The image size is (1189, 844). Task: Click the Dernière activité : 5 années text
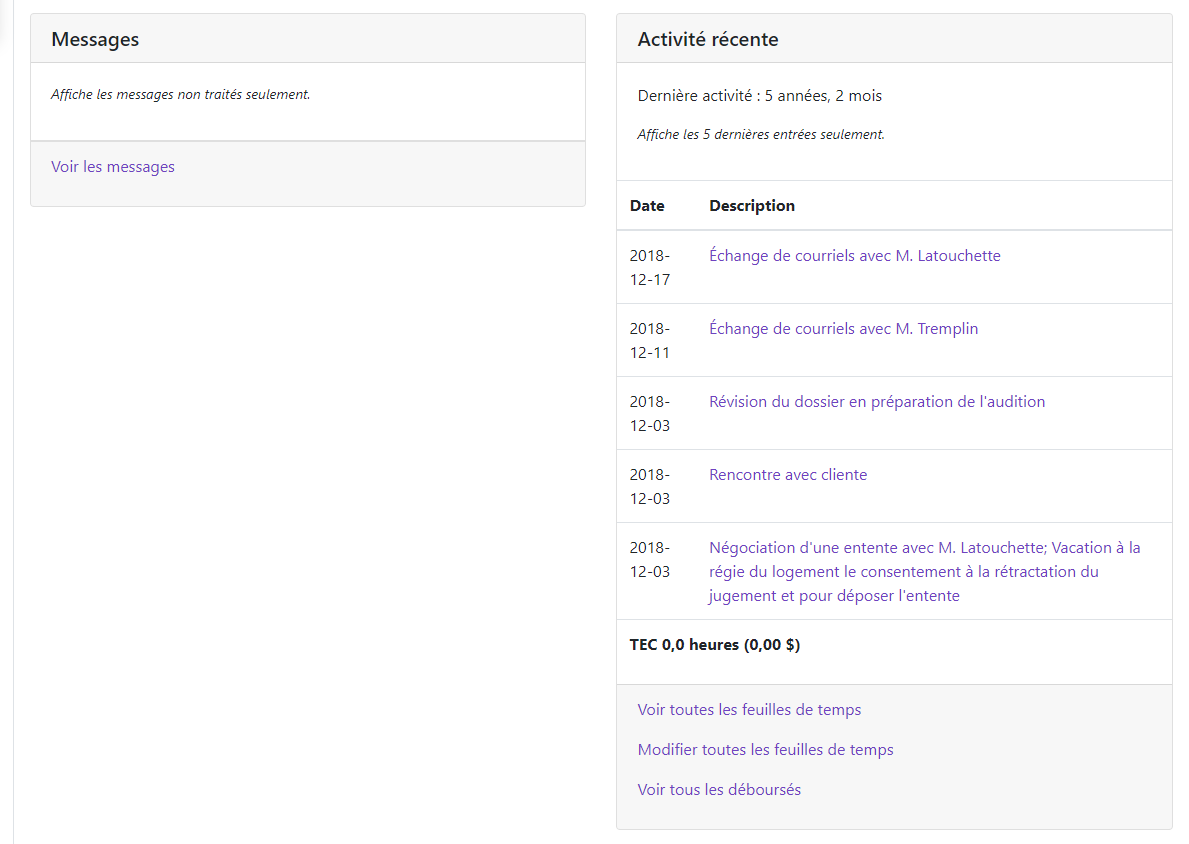(x=759, y=96)
